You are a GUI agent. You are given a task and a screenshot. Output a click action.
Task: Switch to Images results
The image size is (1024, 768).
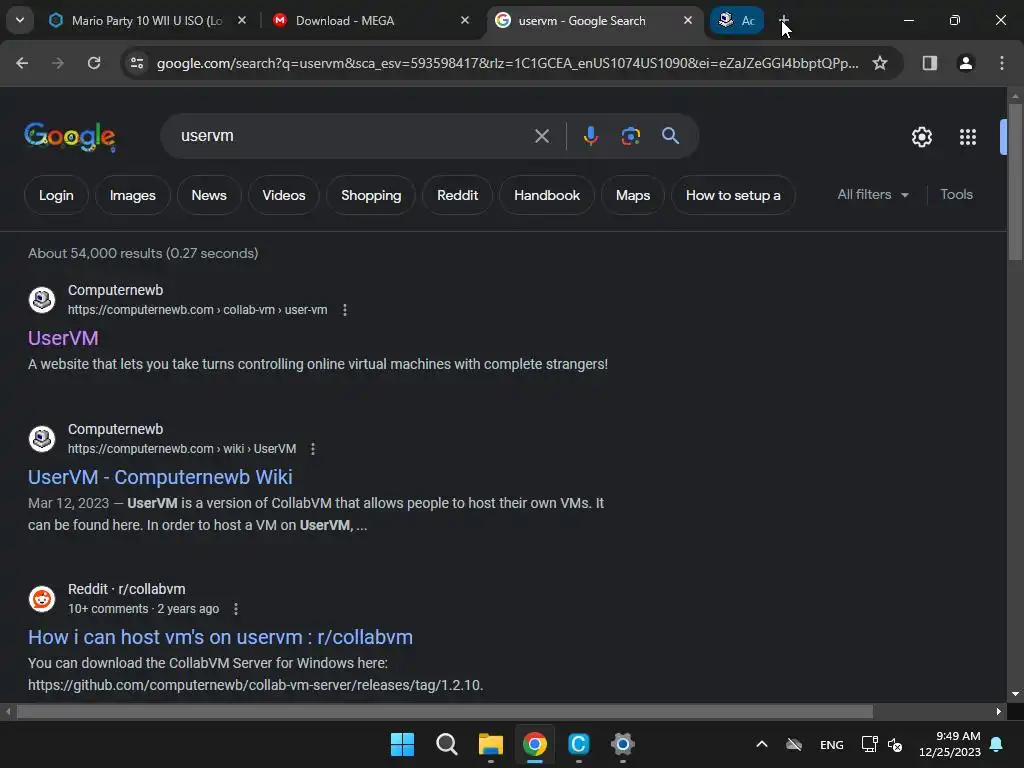click(133, 195)
